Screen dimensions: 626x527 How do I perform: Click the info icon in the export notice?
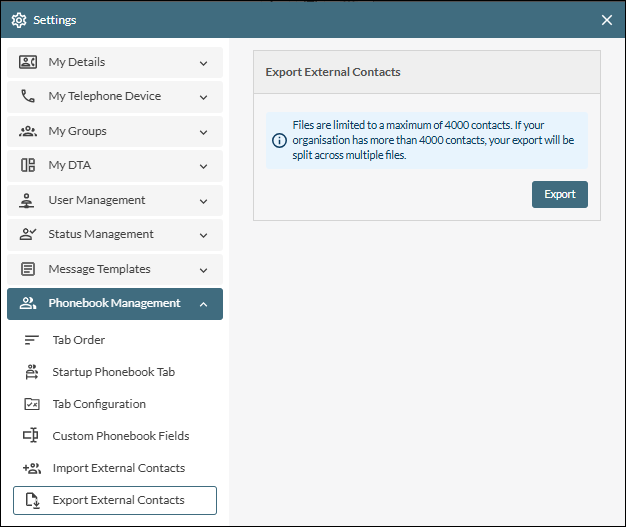pos(280,140)
